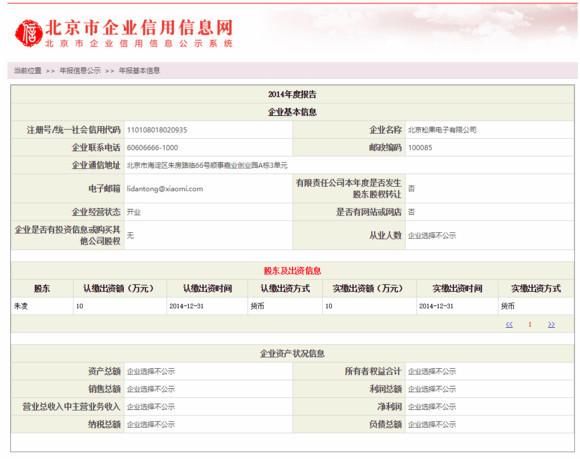Click the 2014年度报告 table heading

292,94
